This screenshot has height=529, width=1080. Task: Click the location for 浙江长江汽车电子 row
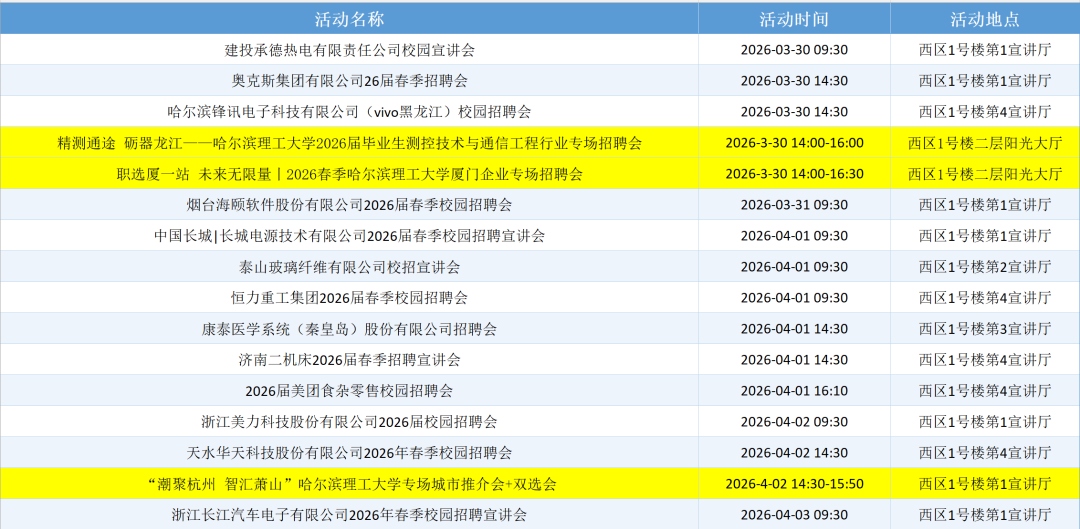coord(985,515)
